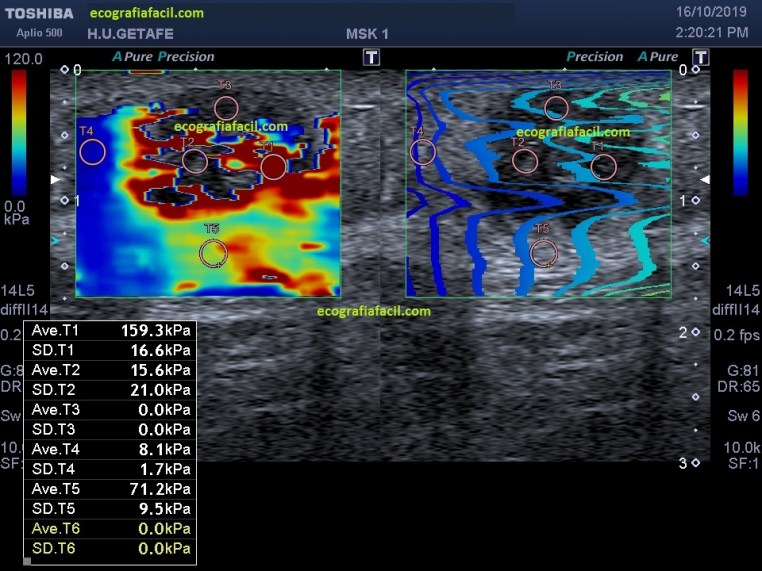Click the left kPa color scale bar
Viewport: 762px width, 571px height.
pyautogui.click(x=20, y=132)
